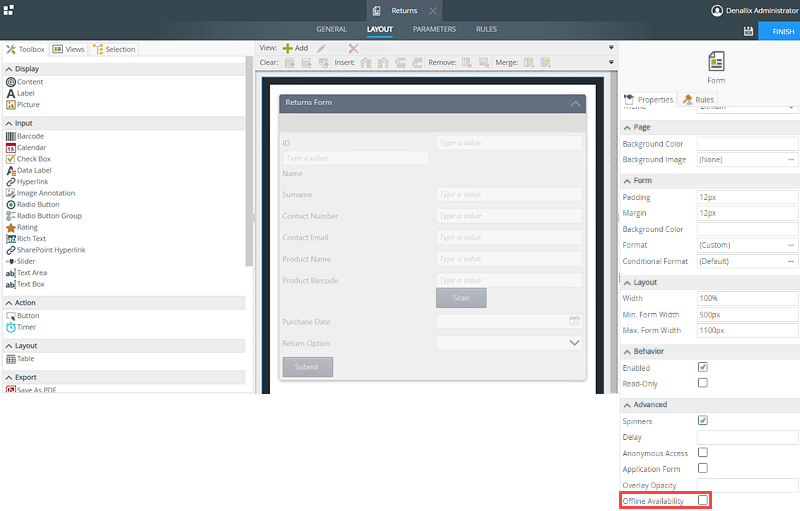
Task: Click the Background Color field under Page
Action: 747,144
